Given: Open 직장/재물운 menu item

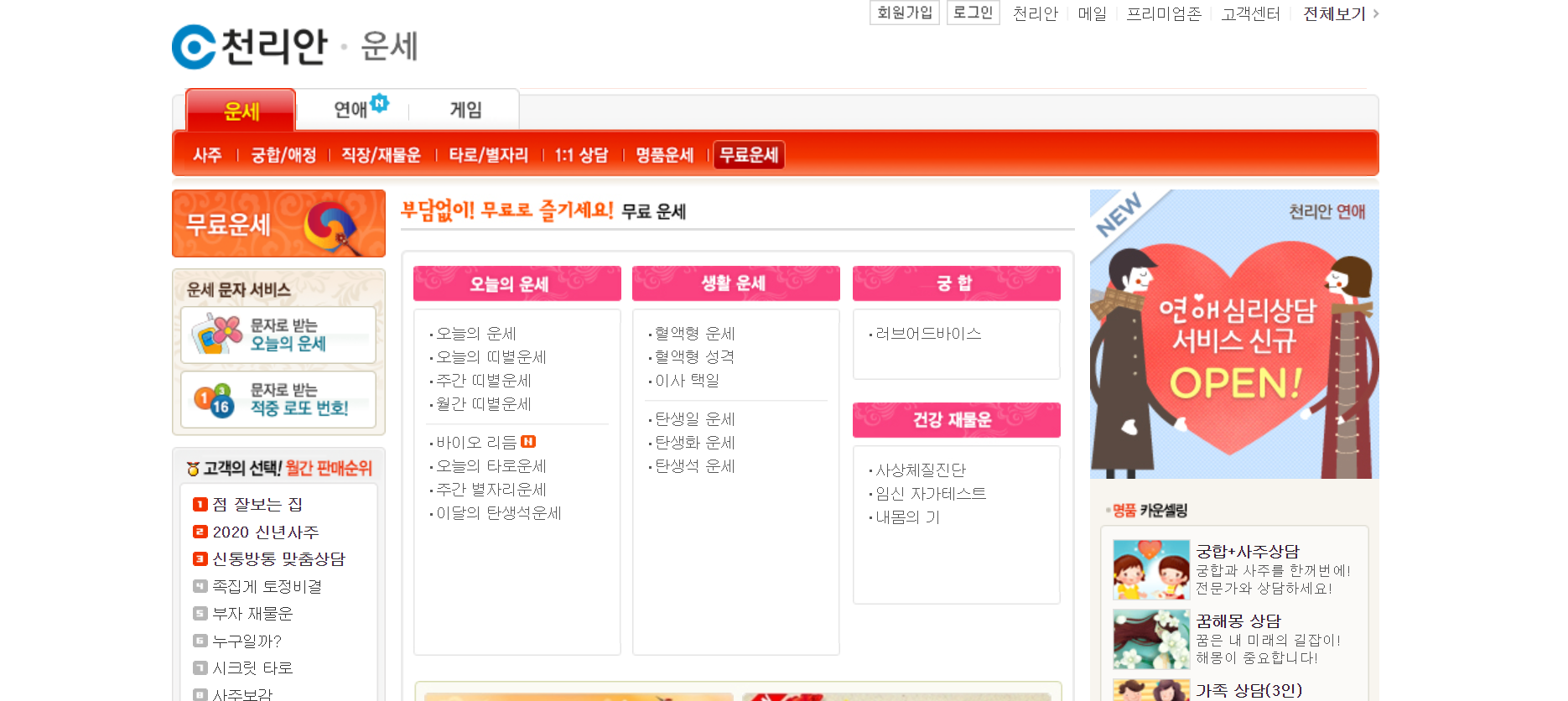Looking at the screenshot, I should coord(381,155).
